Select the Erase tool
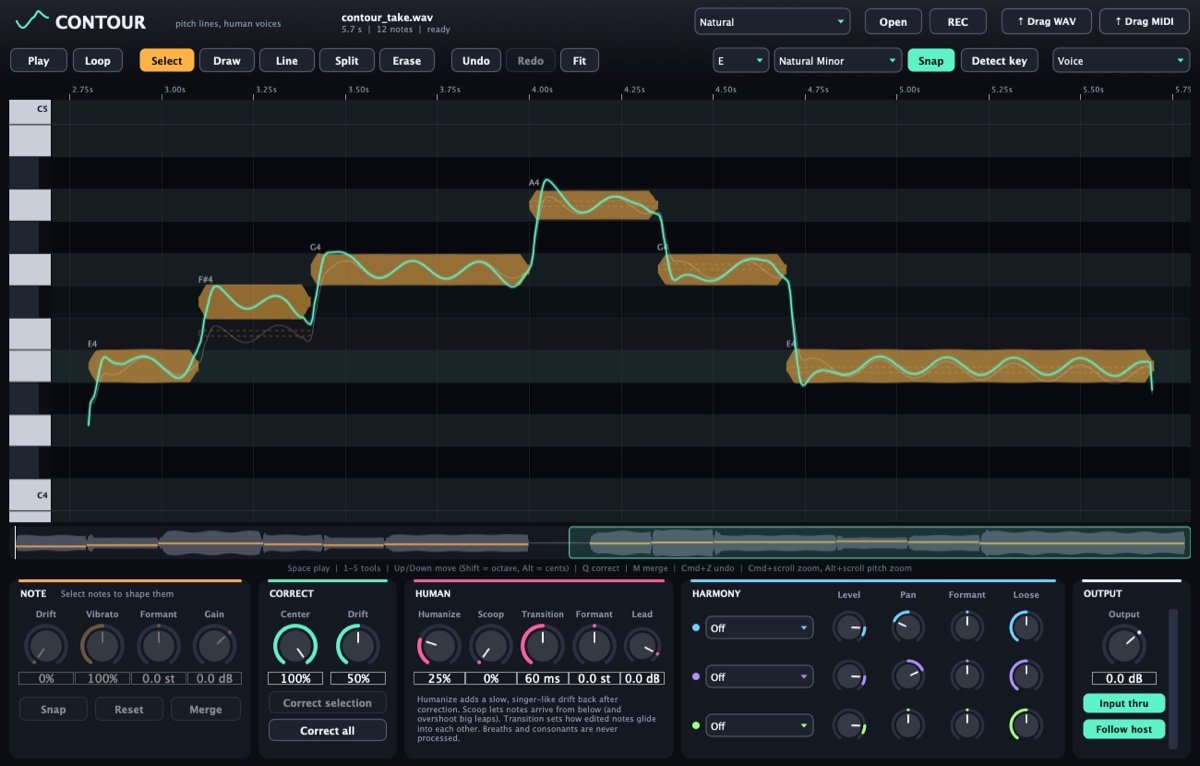The height and width of the screenshot is (766, 1200). pyautogui.click(x=407, y=61)
